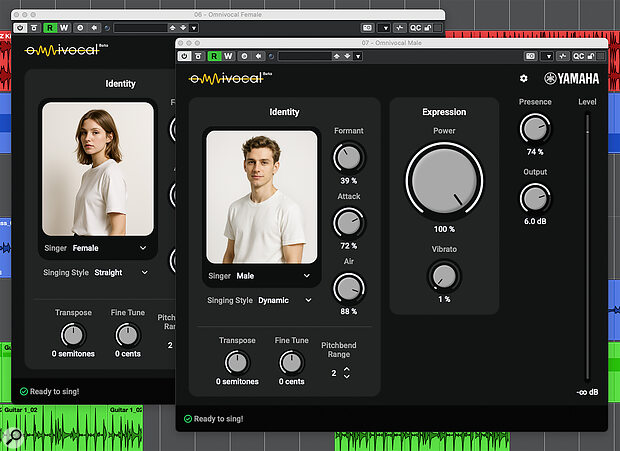
Task: Click the Presence knob
Action: [x=535, y=129]
